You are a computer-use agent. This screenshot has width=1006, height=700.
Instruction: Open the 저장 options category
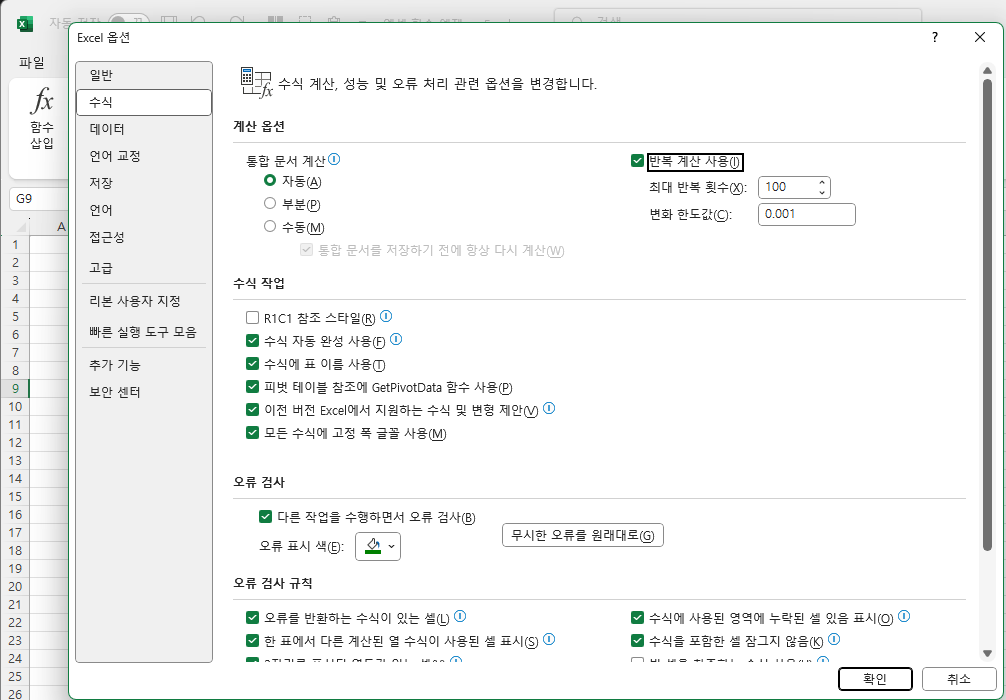(144, 183)
